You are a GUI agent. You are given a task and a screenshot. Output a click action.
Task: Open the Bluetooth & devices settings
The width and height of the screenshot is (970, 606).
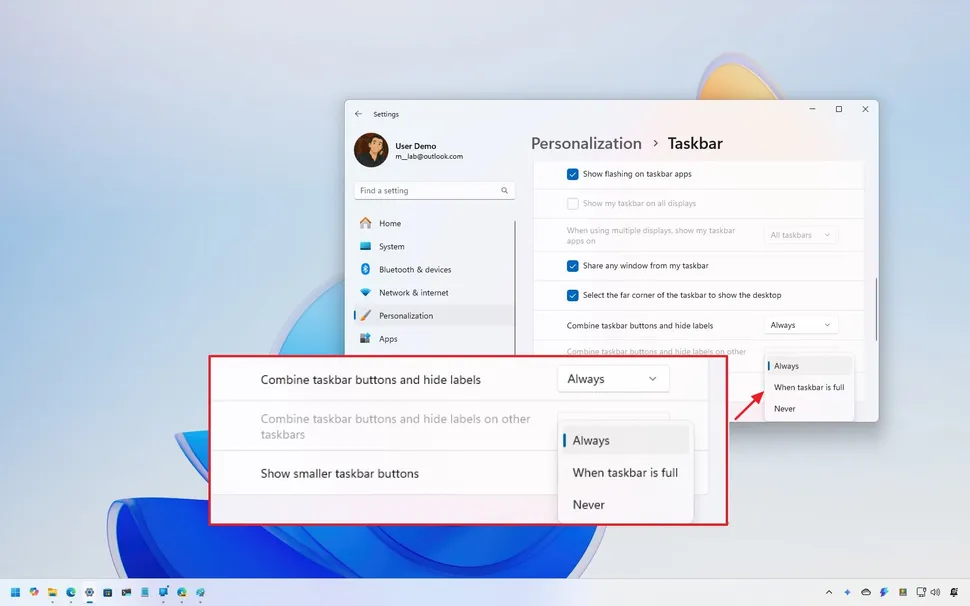[414, 270]
